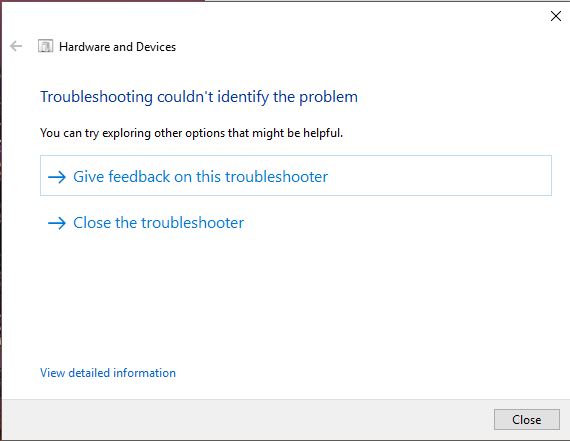Click the heading Troubleshooting couldn't identify the problem
Viewport: 570px width, 441px height.
point(199,97)
